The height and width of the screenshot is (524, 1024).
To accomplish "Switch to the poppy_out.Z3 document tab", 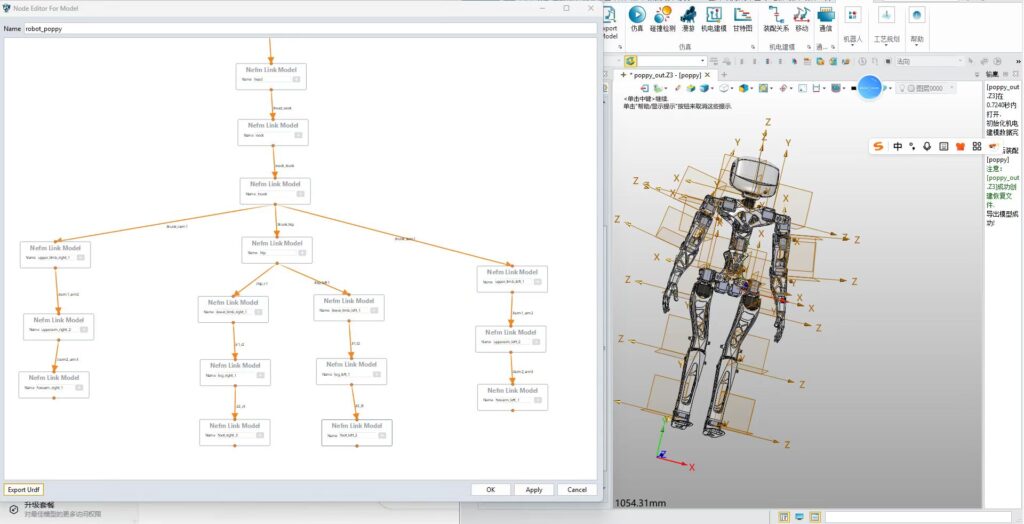I will point(665,75).
